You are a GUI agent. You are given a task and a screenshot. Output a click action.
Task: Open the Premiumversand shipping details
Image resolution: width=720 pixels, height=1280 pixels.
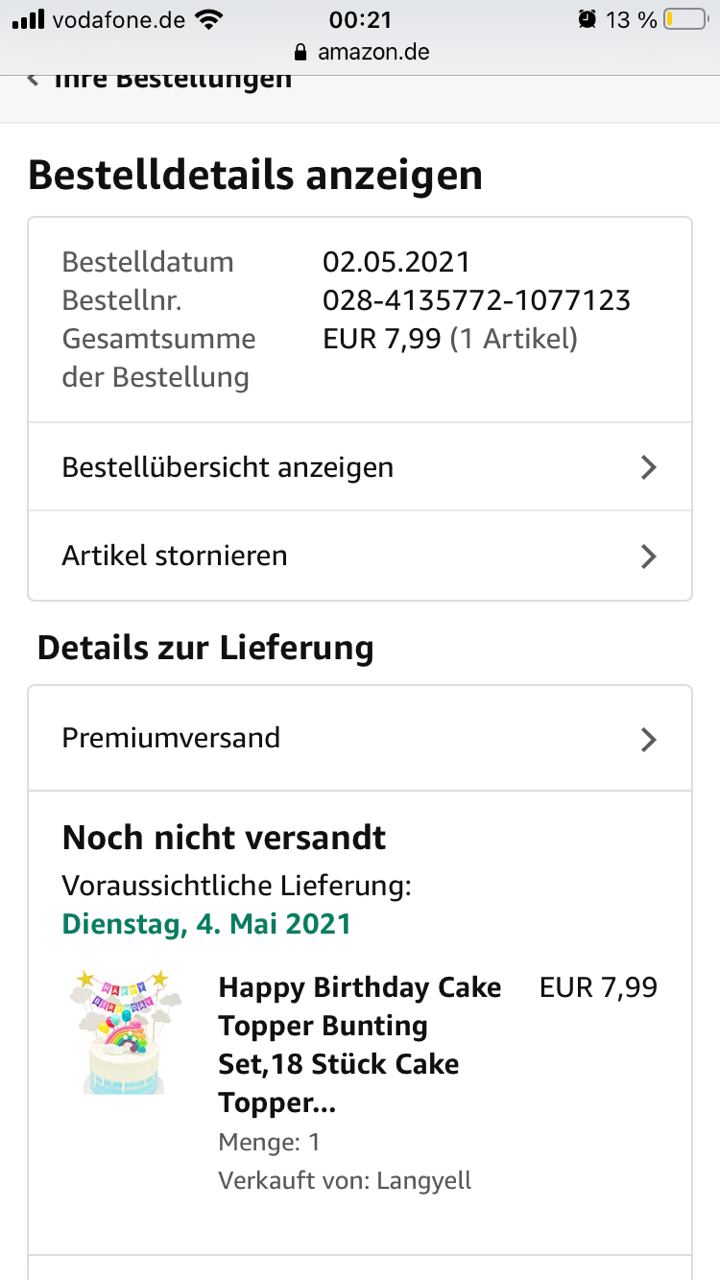click(171, 738)
